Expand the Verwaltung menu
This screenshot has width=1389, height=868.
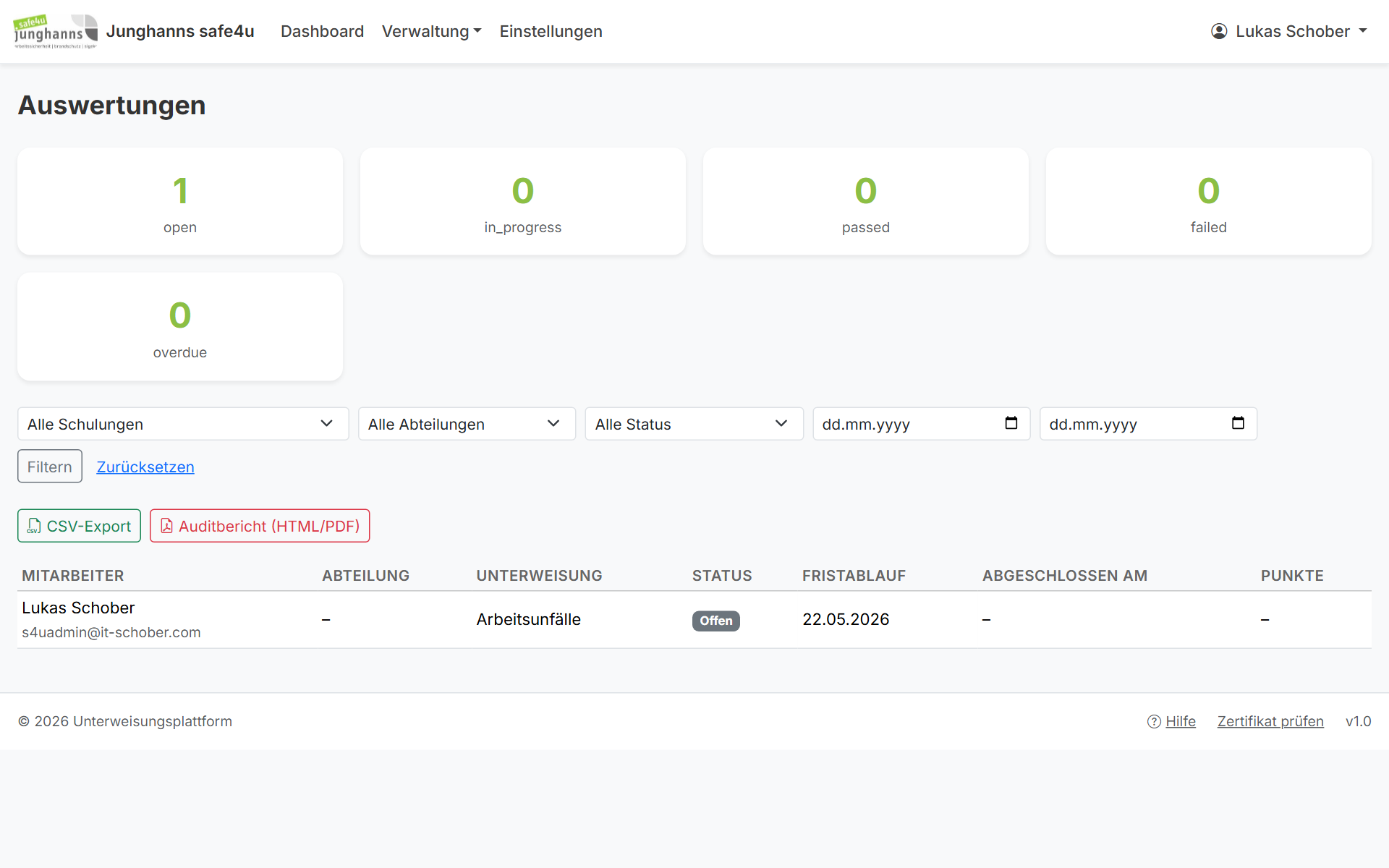(x=432, y=31)
